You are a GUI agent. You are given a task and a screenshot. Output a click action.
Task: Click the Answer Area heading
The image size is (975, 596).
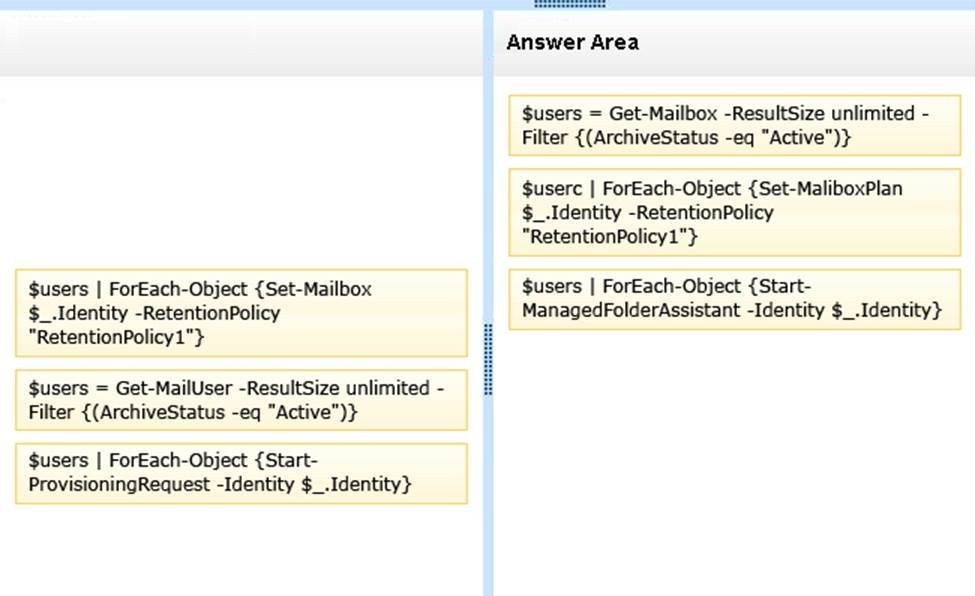(x=572, y=42)
